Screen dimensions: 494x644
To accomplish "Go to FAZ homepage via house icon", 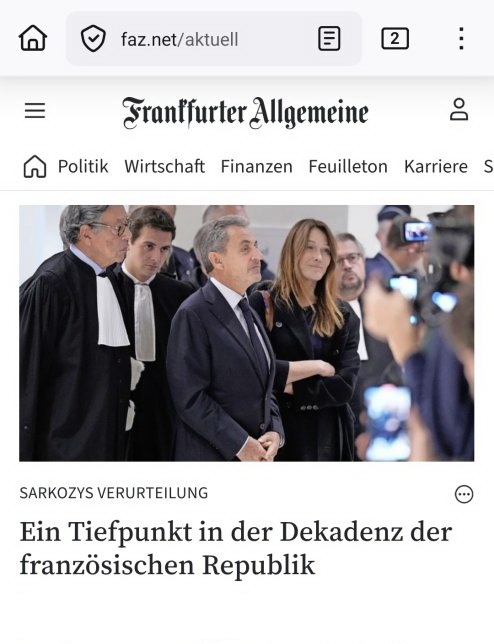I will [35, 166].
